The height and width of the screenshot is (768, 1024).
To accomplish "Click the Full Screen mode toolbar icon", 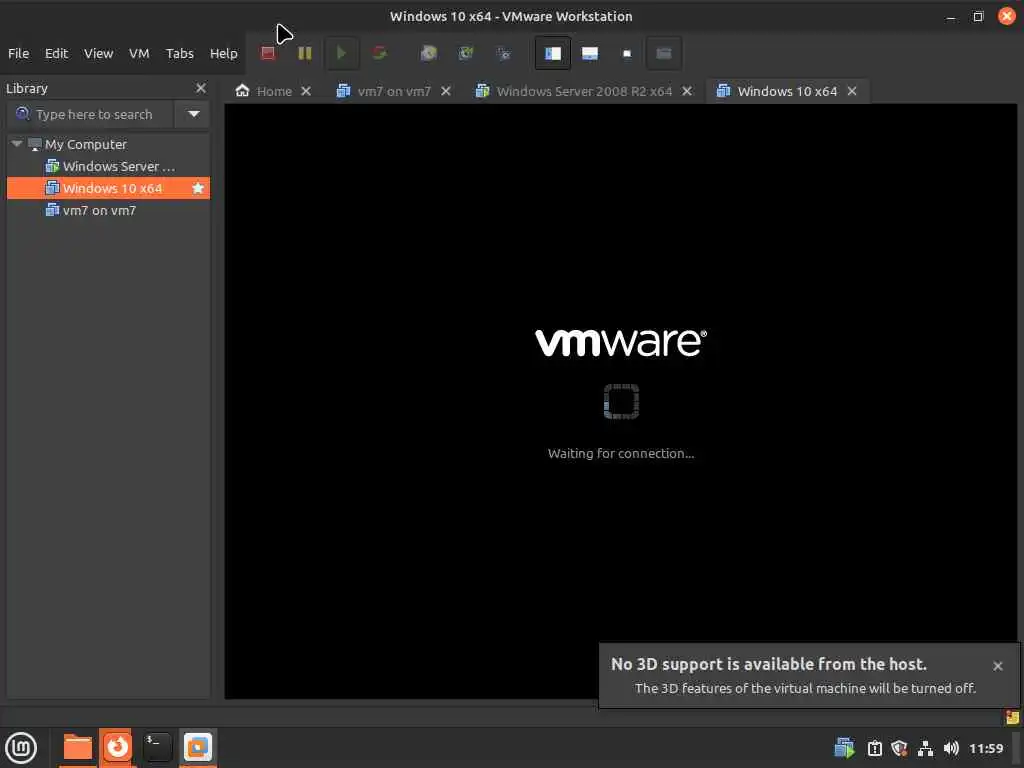I will pyautogui.click(x=627, y=53).
